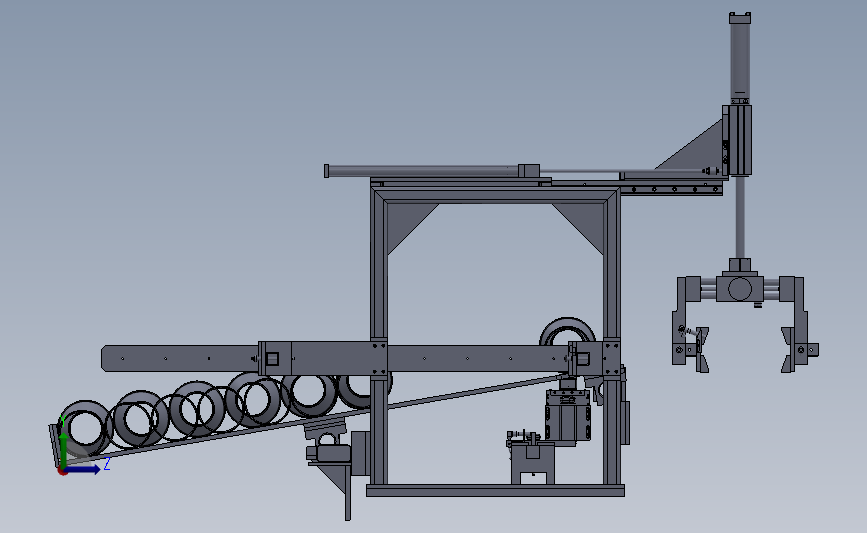Select the ring resting on top of the rail
Viewport: 867px width, 533px height.
tap(567, 331)
